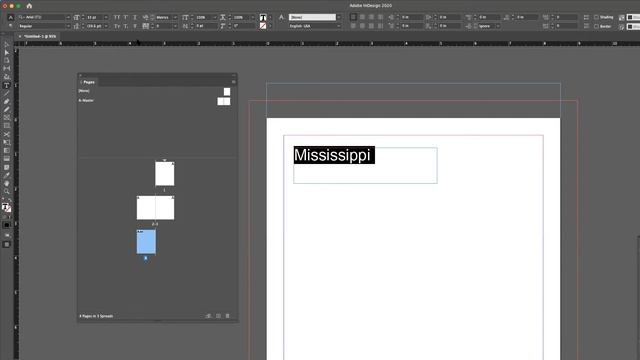Image resolution: width=640 pixels, height=360 pixels.
Task: Select the Content Collector tool
Action: coord(7,77)
